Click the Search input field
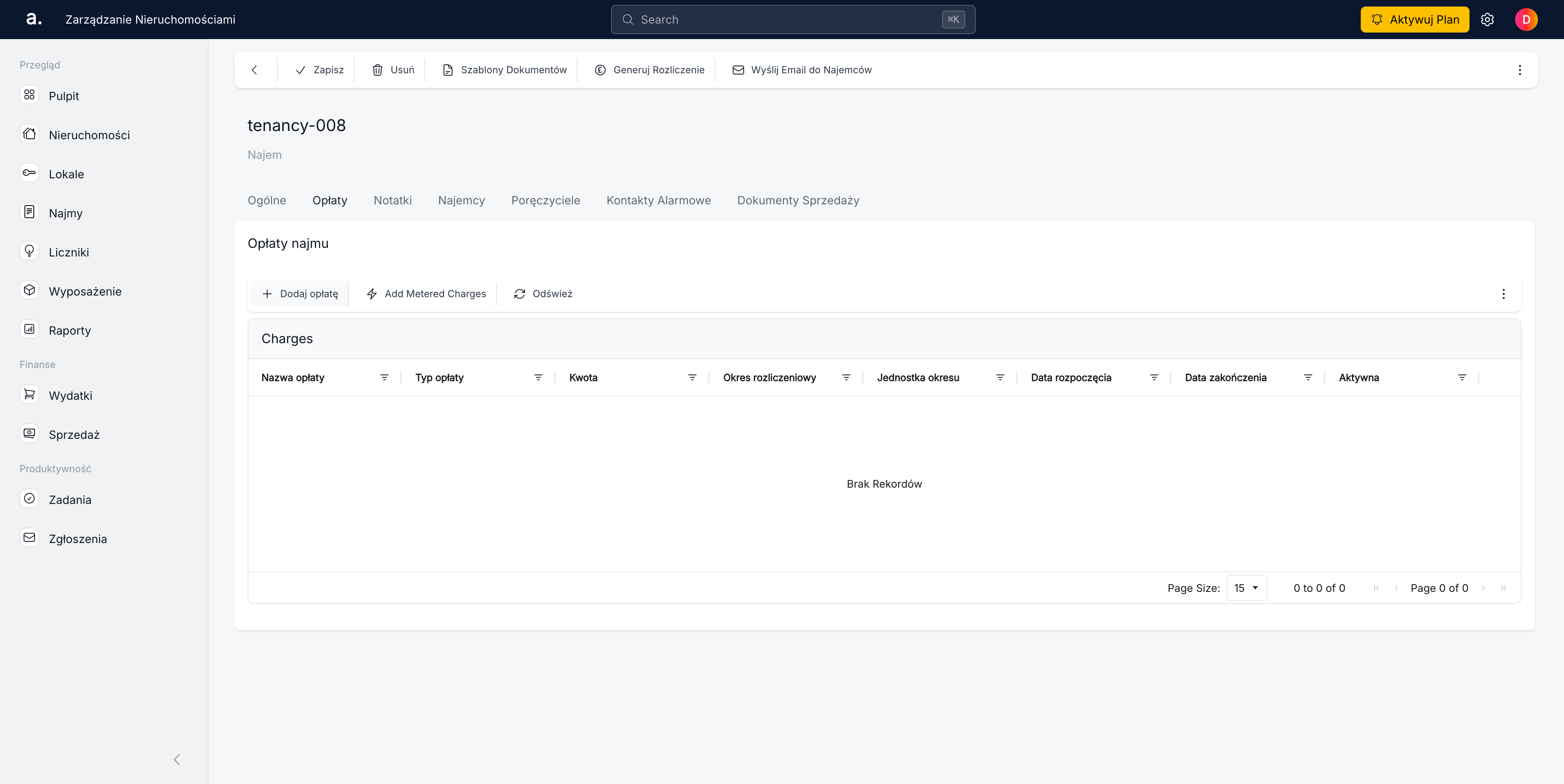 click(x=793, y=20)
